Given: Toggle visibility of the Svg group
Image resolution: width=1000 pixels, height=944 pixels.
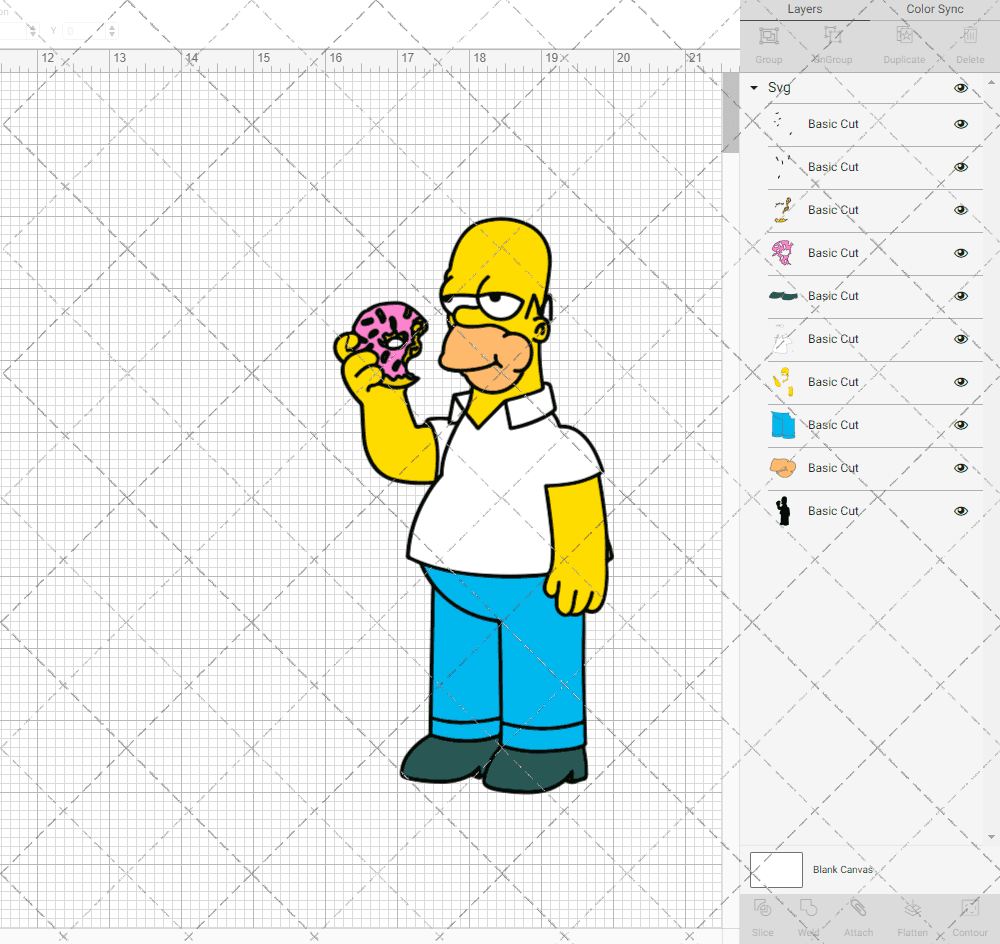Looking at the screenshot, I should tap(960, 88).
